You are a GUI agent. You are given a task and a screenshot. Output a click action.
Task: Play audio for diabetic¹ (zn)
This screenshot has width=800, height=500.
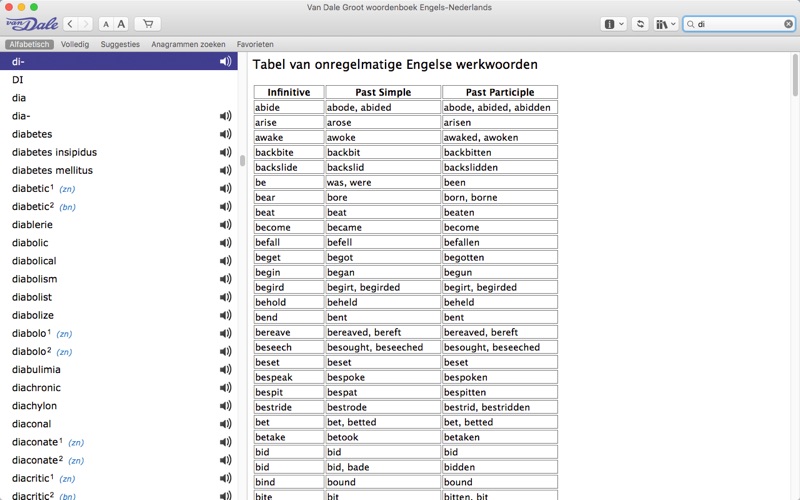click(226, 188)
